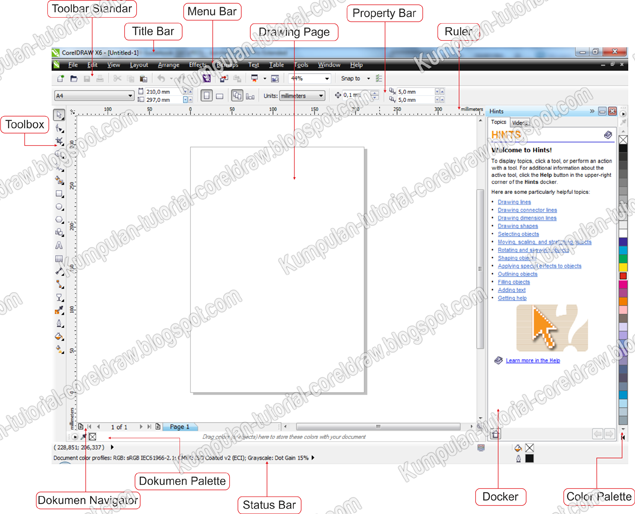This screenshot has height=514, width=635.
Task: Select the Basic Shapes tool in the toolbox
Action: tap(59, 232)
